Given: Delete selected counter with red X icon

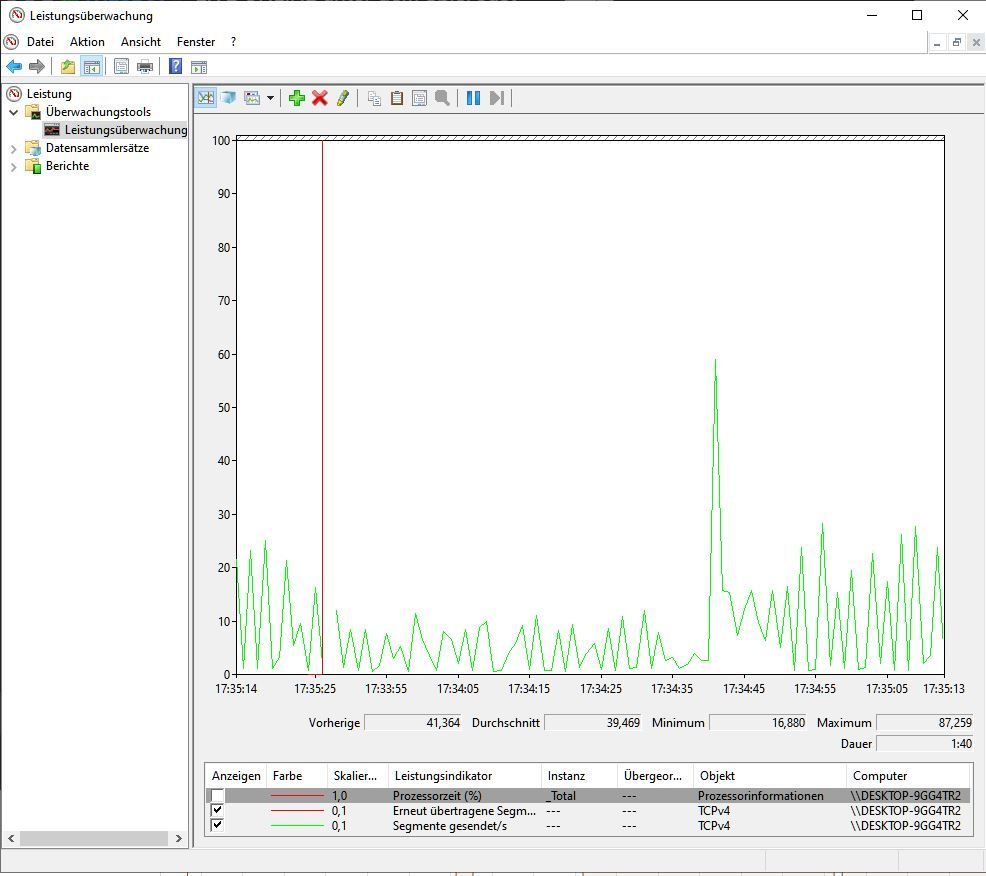Looking at the screenshot, I should (x=320, y=98).
